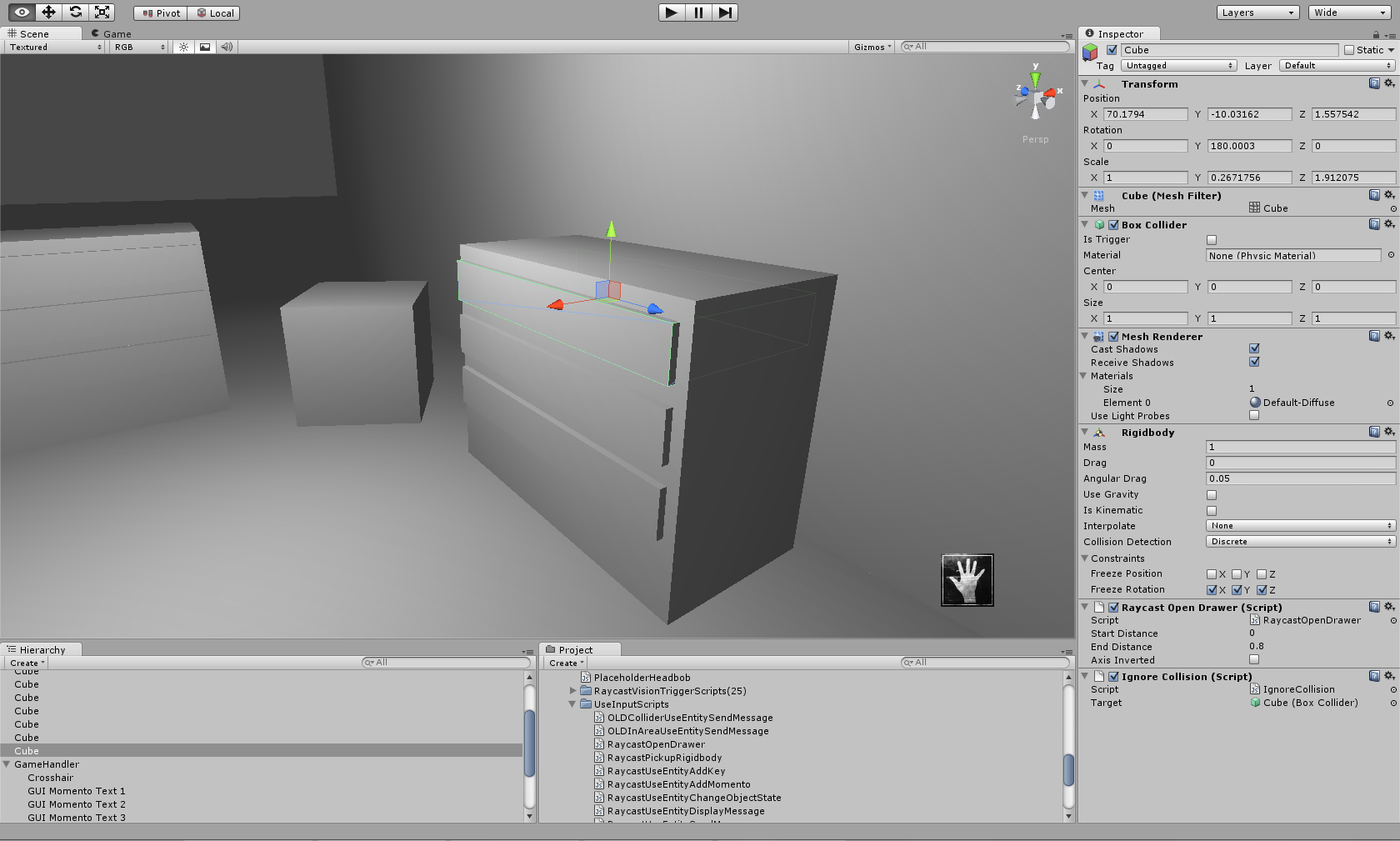Toggle Cast Shadows checkbox

[1254, 348]
